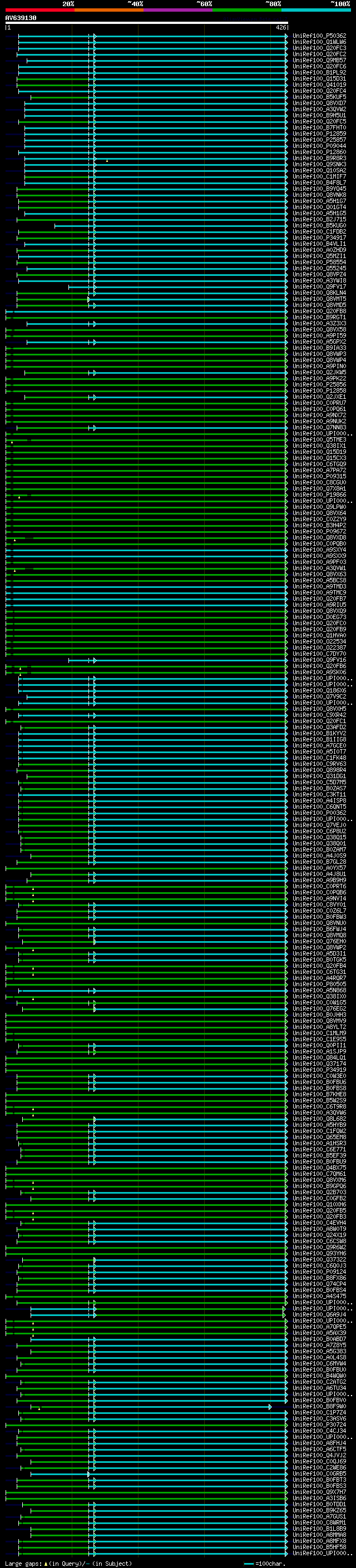Click the white query sequence bar
Screen dimensions: 356x1568
[x=147, y=22]
